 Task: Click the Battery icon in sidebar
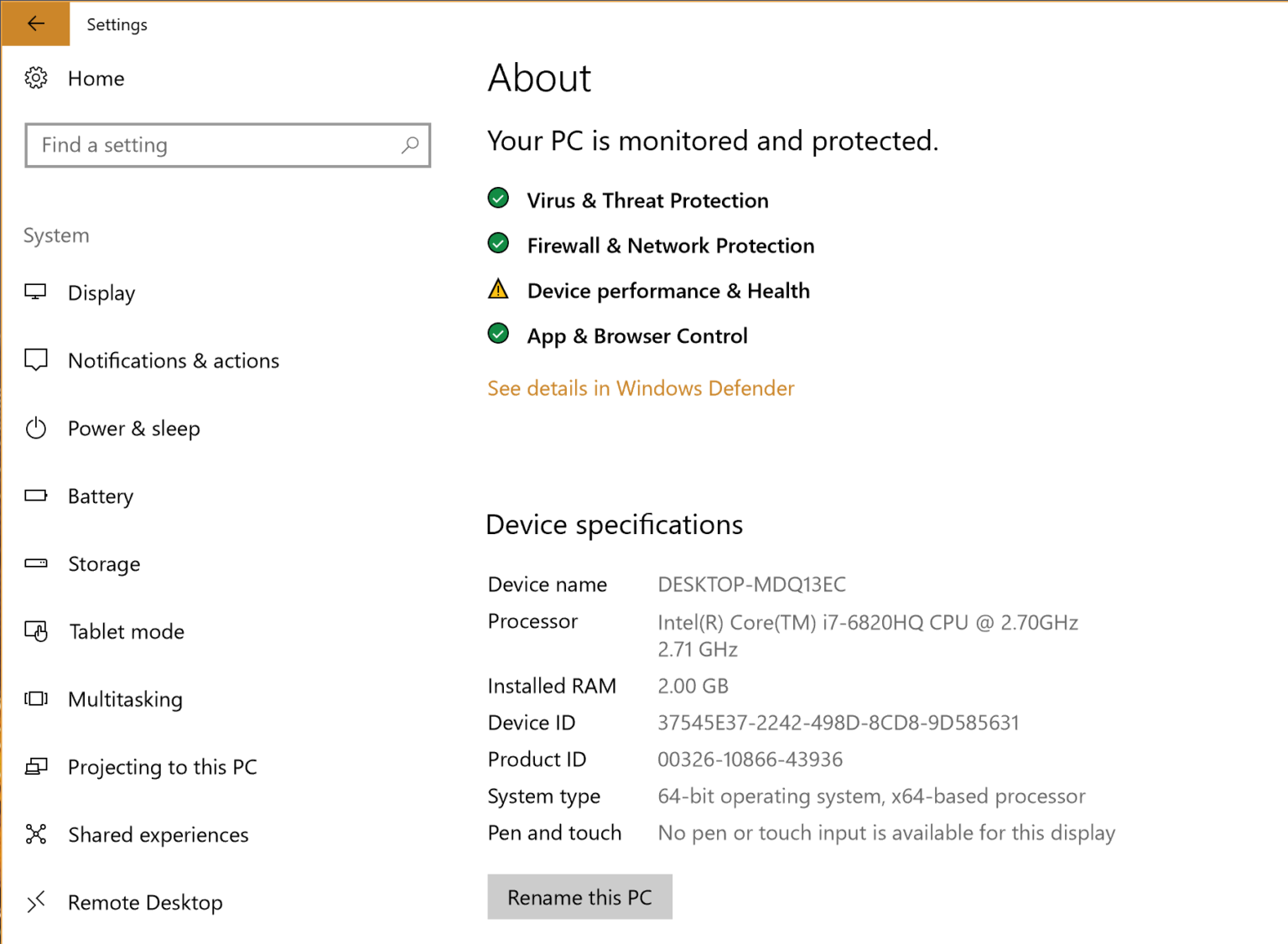click(x=36, y=495)
